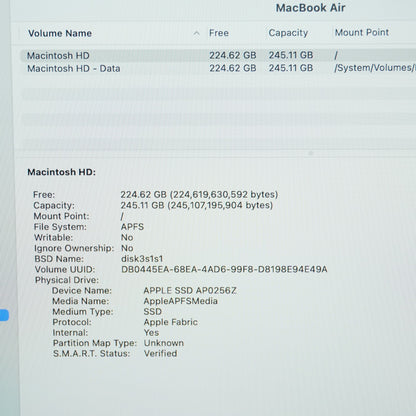Click the media name AppleAPFSMedia
The image size is (416, 416).
click(181, 301)
